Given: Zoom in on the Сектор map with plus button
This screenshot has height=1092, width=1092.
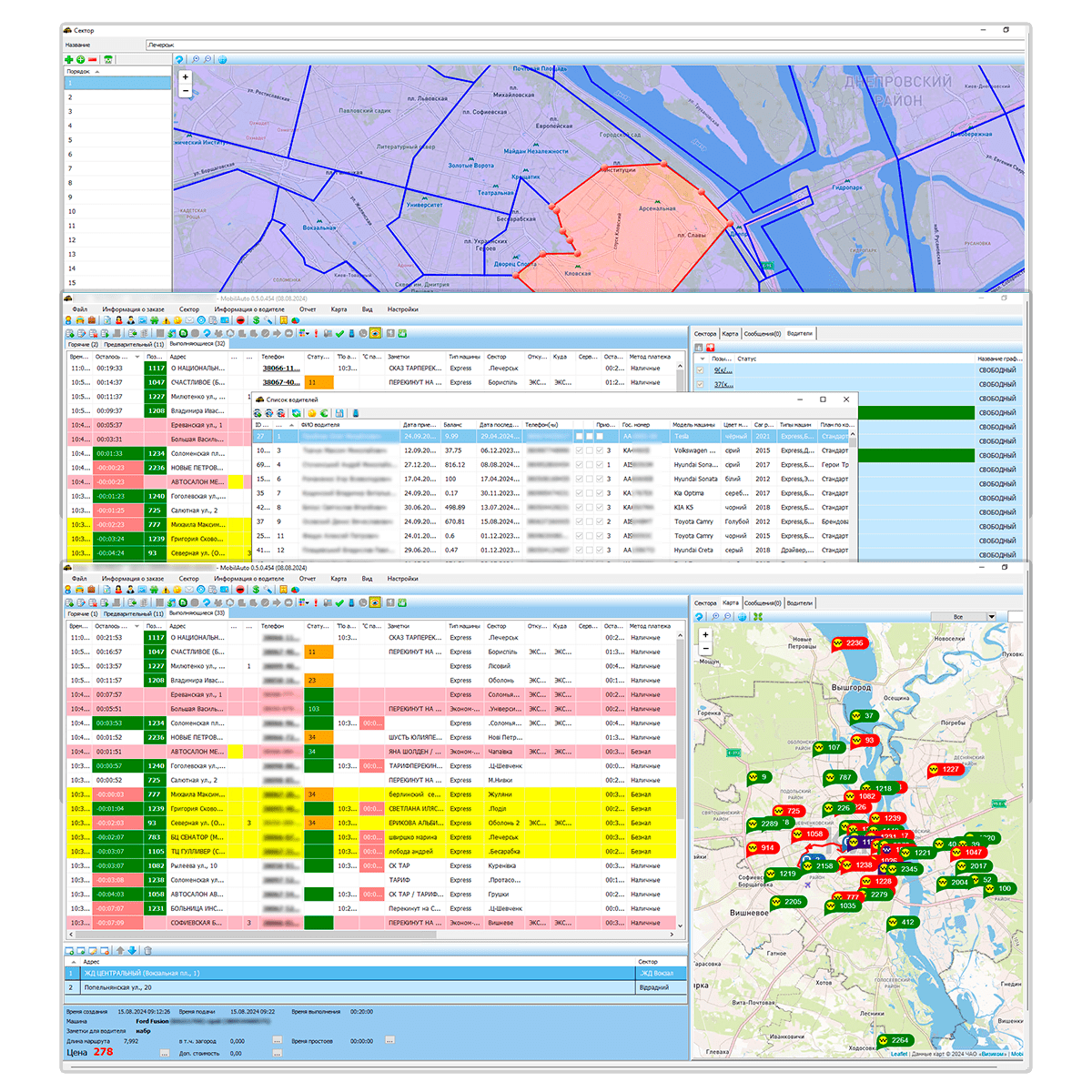Looking at the screenshot, I should pos(186,77).
